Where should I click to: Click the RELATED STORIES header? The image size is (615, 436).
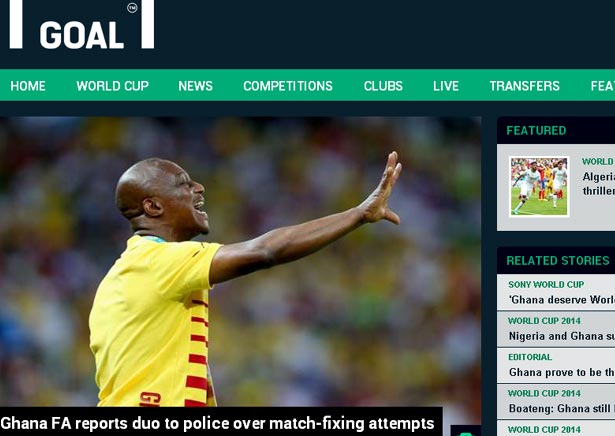tap(556, 260)
